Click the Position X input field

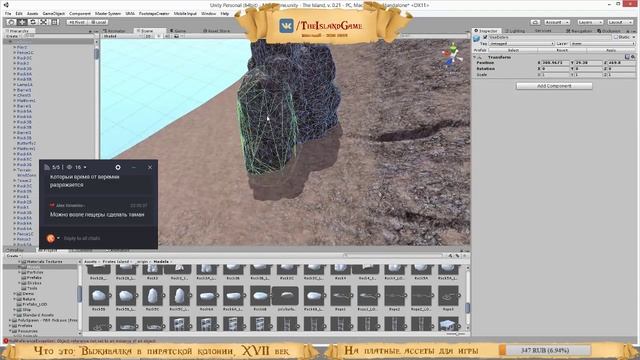pyautogui.click(x=555, y=63)
